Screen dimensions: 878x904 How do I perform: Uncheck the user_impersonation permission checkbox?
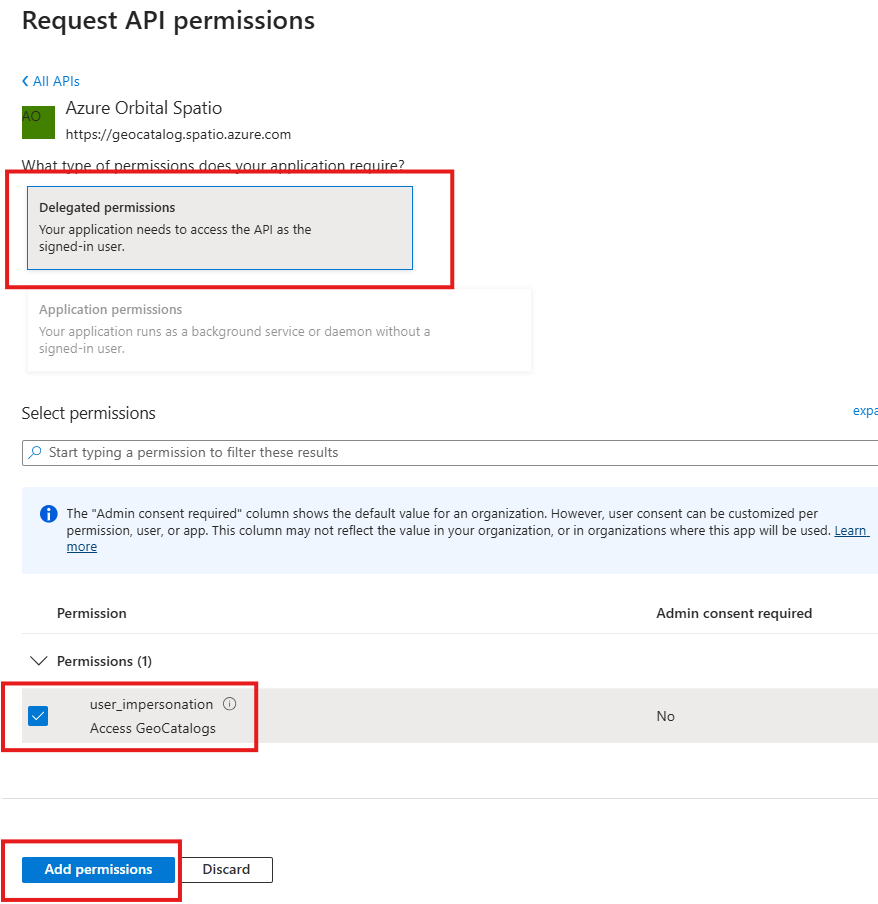pyautogui.click(x=38, y=716)
